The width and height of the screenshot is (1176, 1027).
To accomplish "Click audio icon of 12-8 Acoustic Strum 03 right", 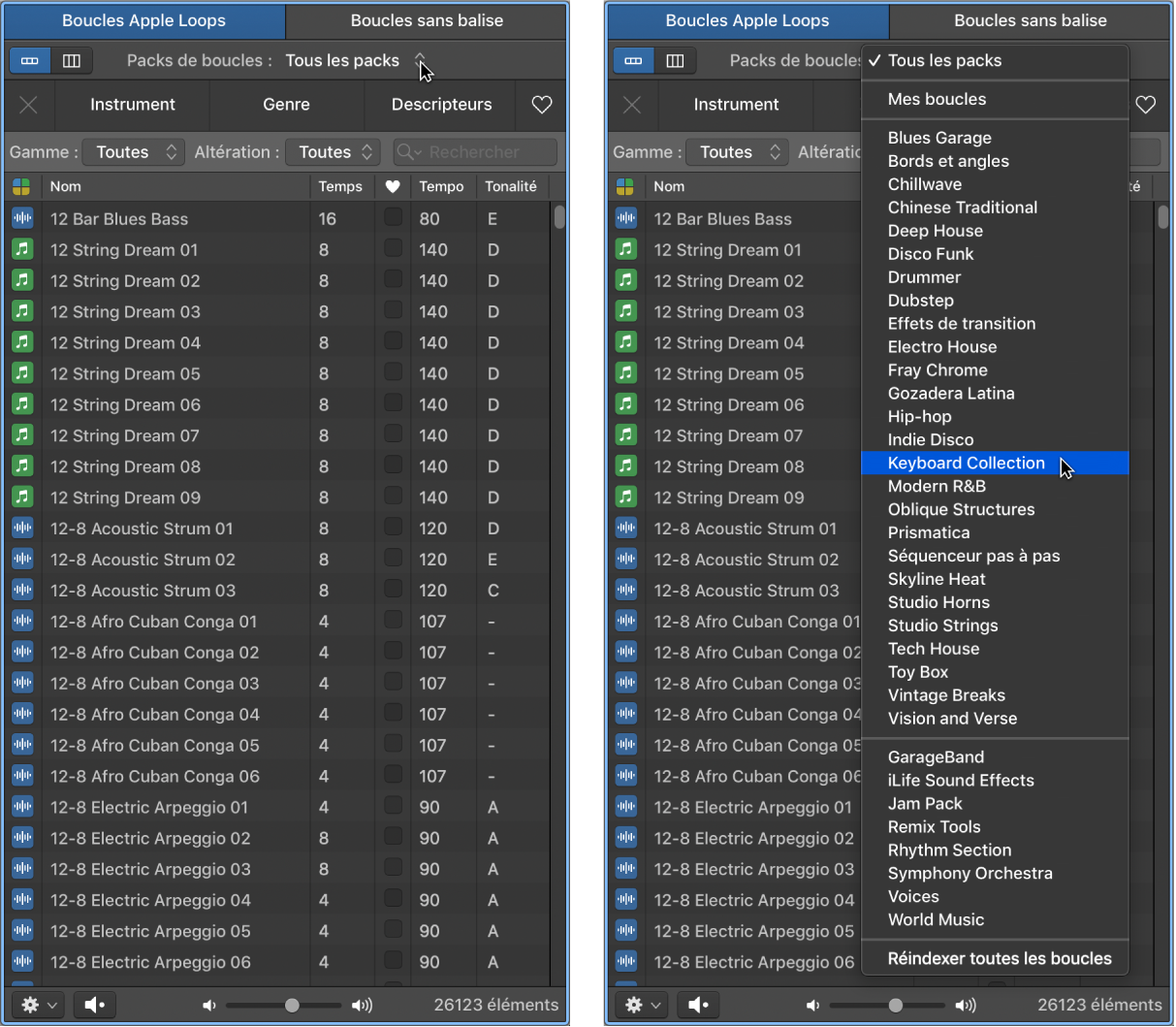I will [x=625, y=590].
